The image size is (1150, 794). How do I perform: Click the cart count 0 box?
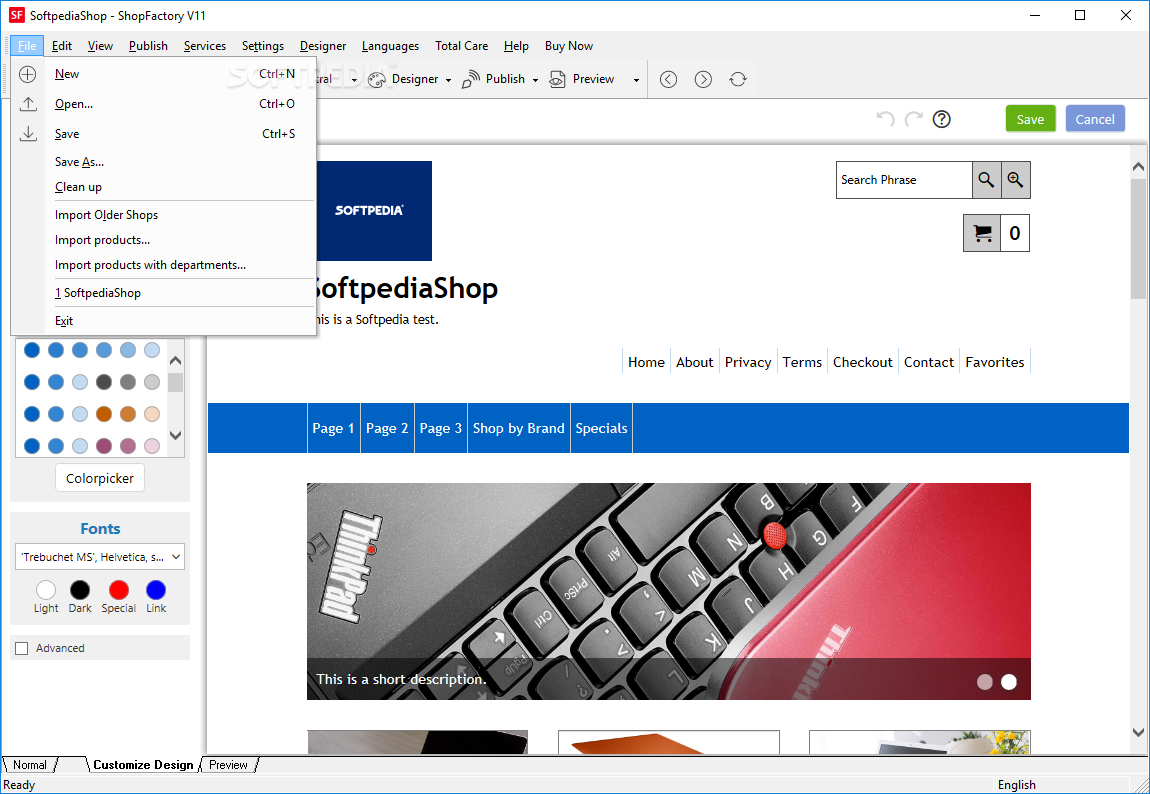click(x=1015, y=233)
